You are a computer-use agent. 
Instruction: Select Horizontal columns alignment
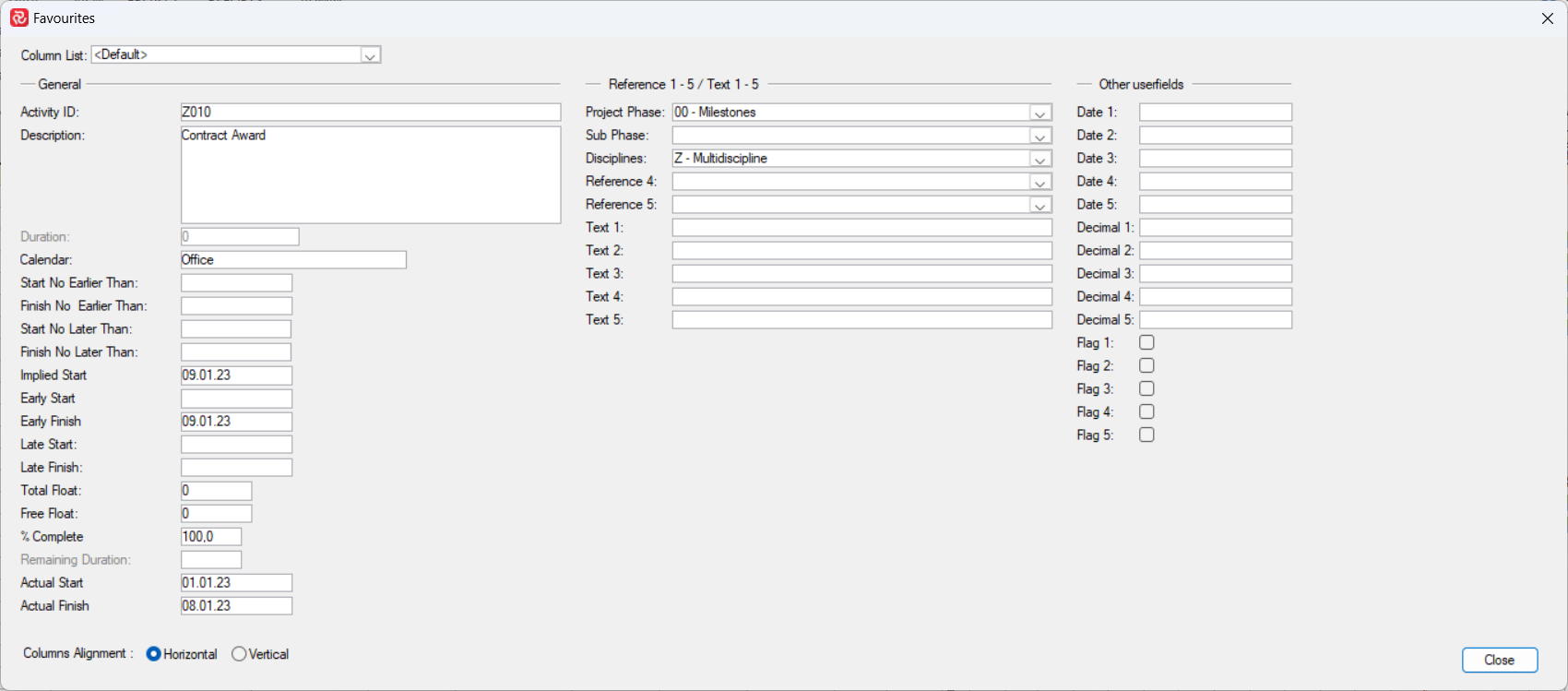[x=153, y=654]
